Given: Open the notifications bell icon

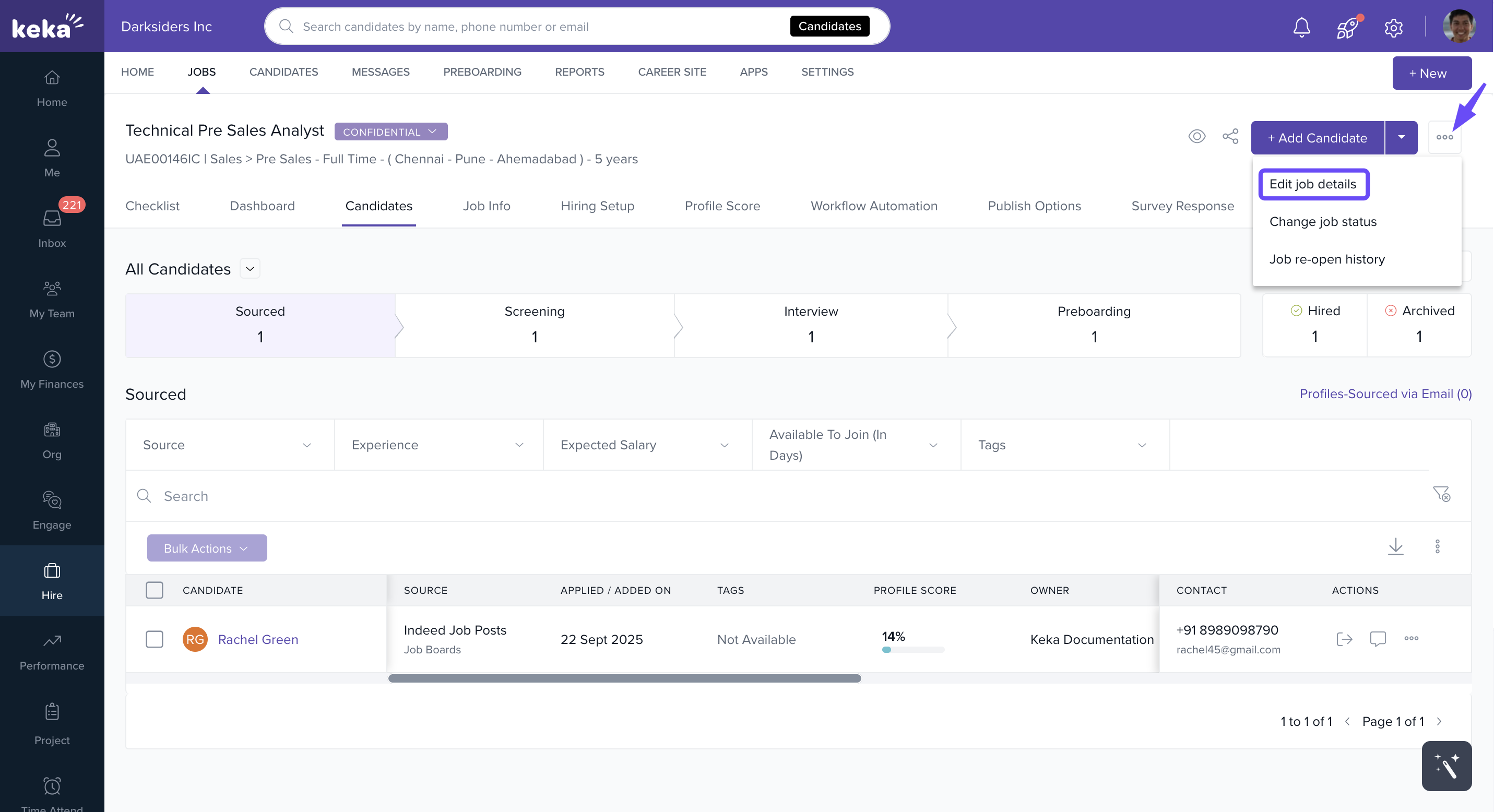Looking at the screenshot, I should (x=1301, y=27).
